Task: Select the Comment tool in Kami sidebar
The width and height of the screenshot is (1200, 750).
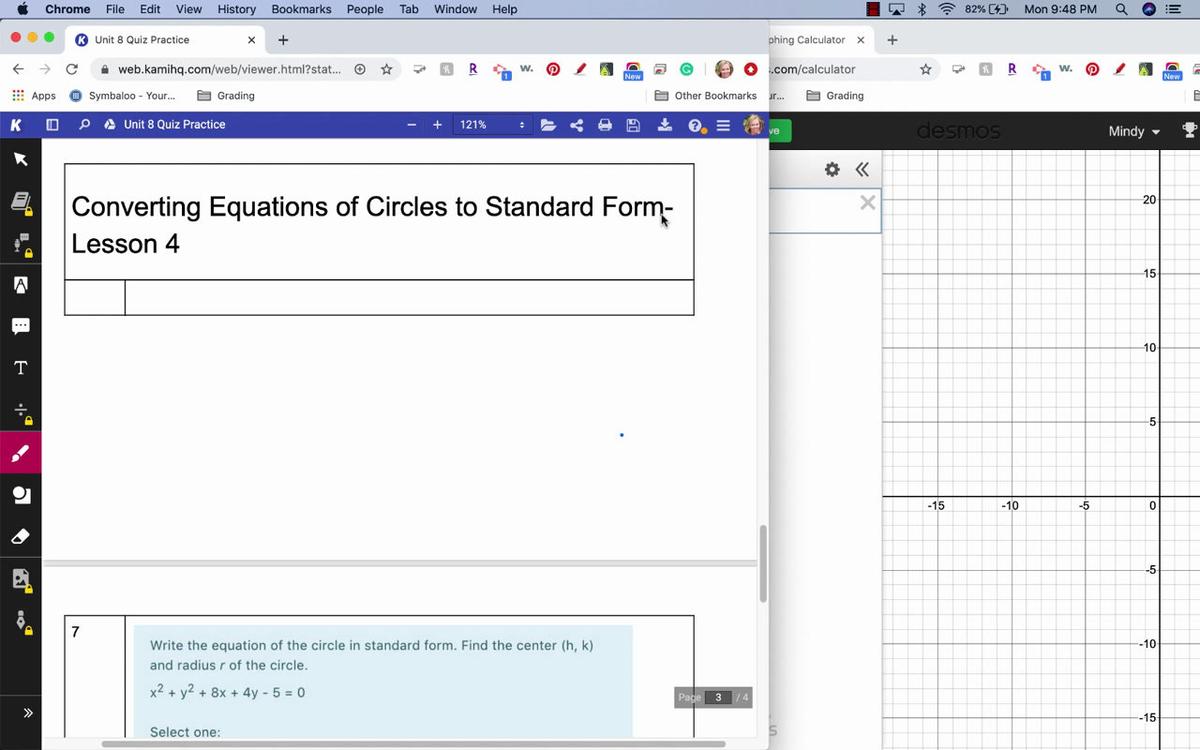Action: [x=20, y=326]
